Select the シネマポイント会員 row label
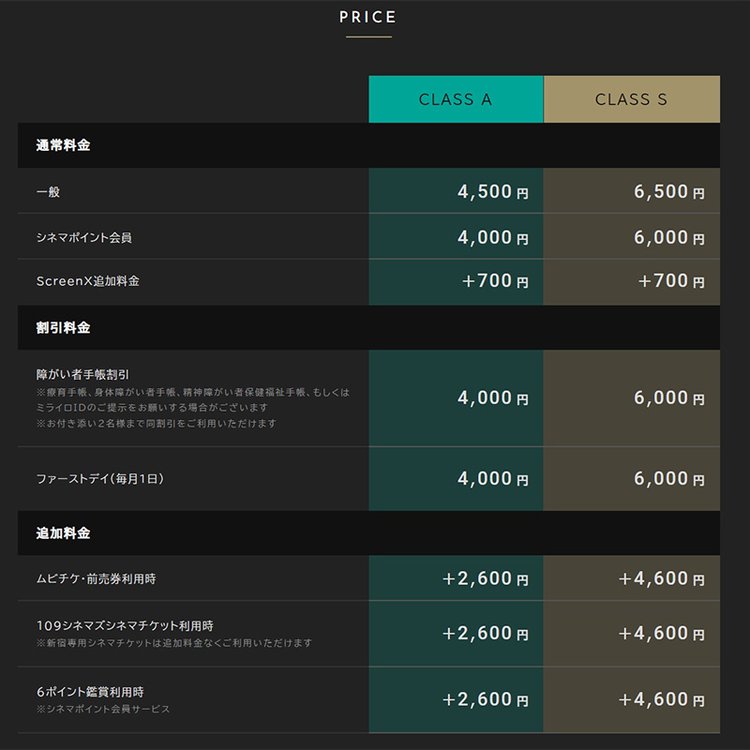Viewport: 750px width, 750px height. pos(84,238)
